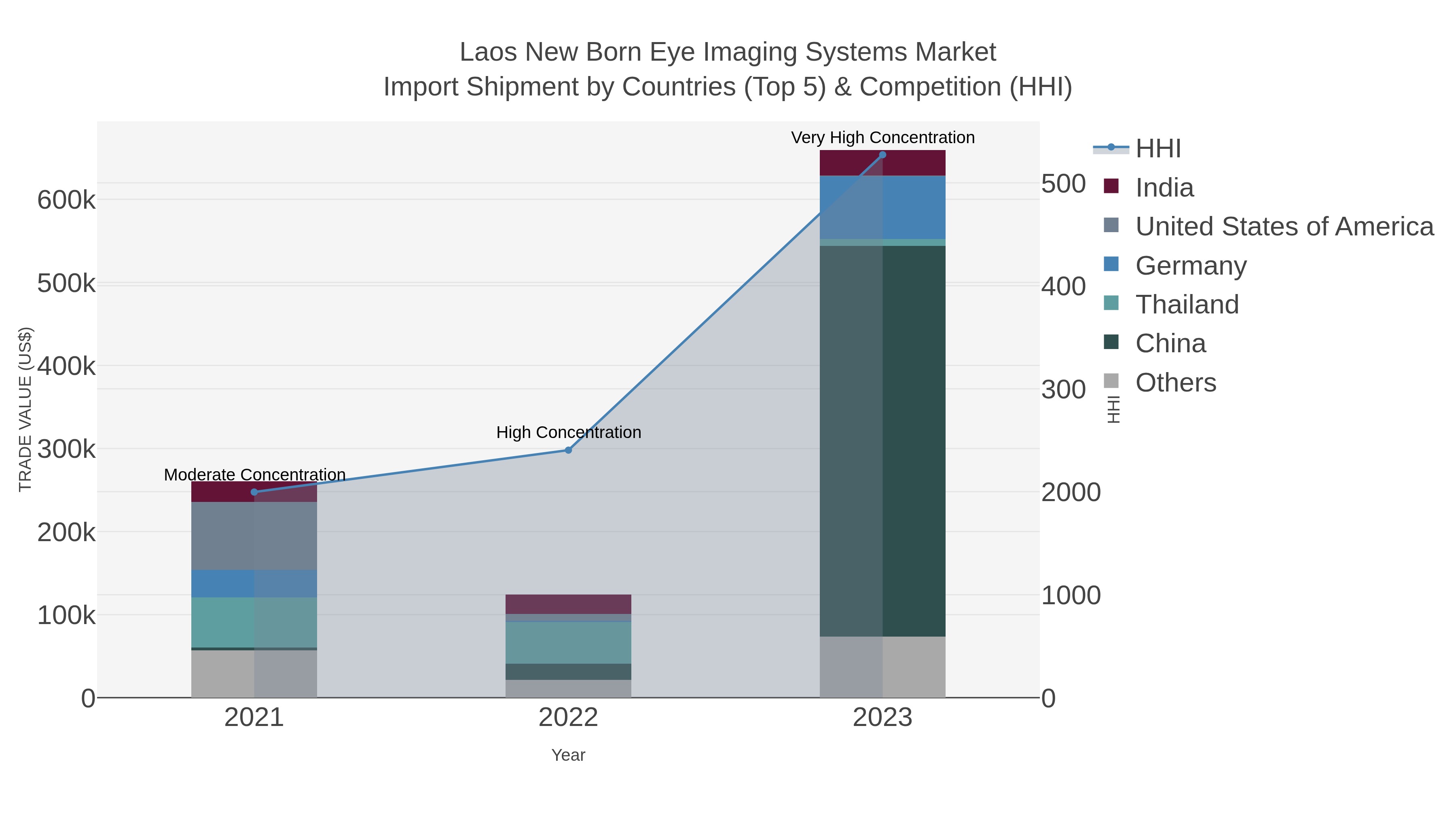1456x819 pixels.
Task: Click the 'Year' axis title
Action: [x=569, y=756]
